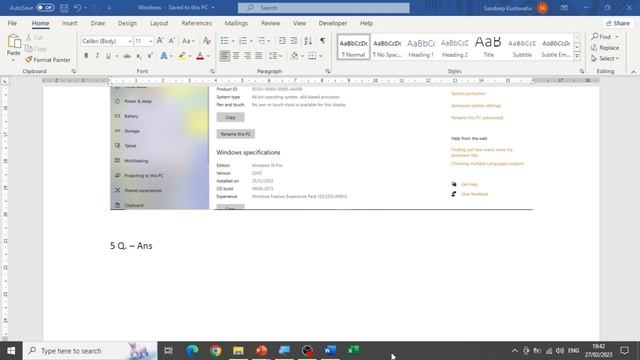The height and width of the screenshot is (360, 640).
Task: Switch to the References tab
Action: pyautogui.click(x=197, y=23)
